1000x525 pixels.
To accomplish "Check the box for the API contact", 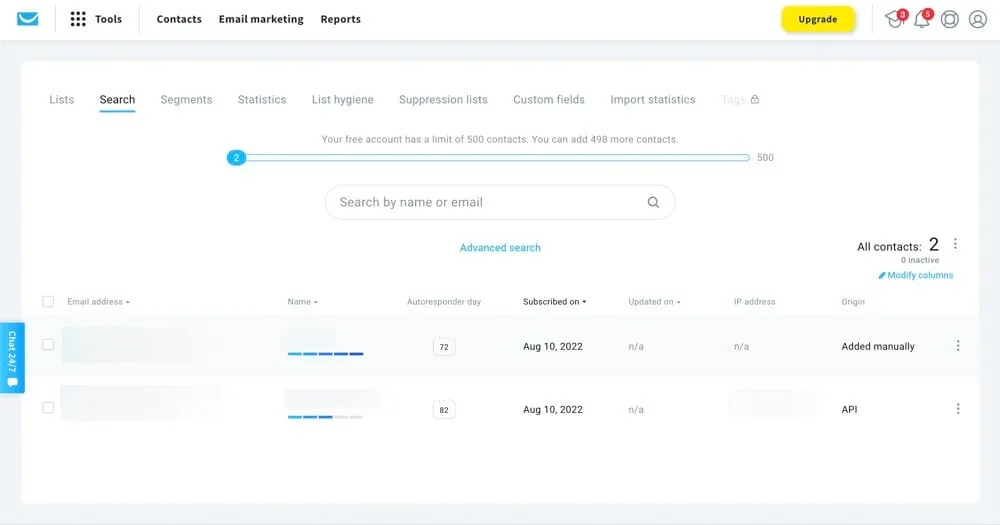I will click(48, 408).
